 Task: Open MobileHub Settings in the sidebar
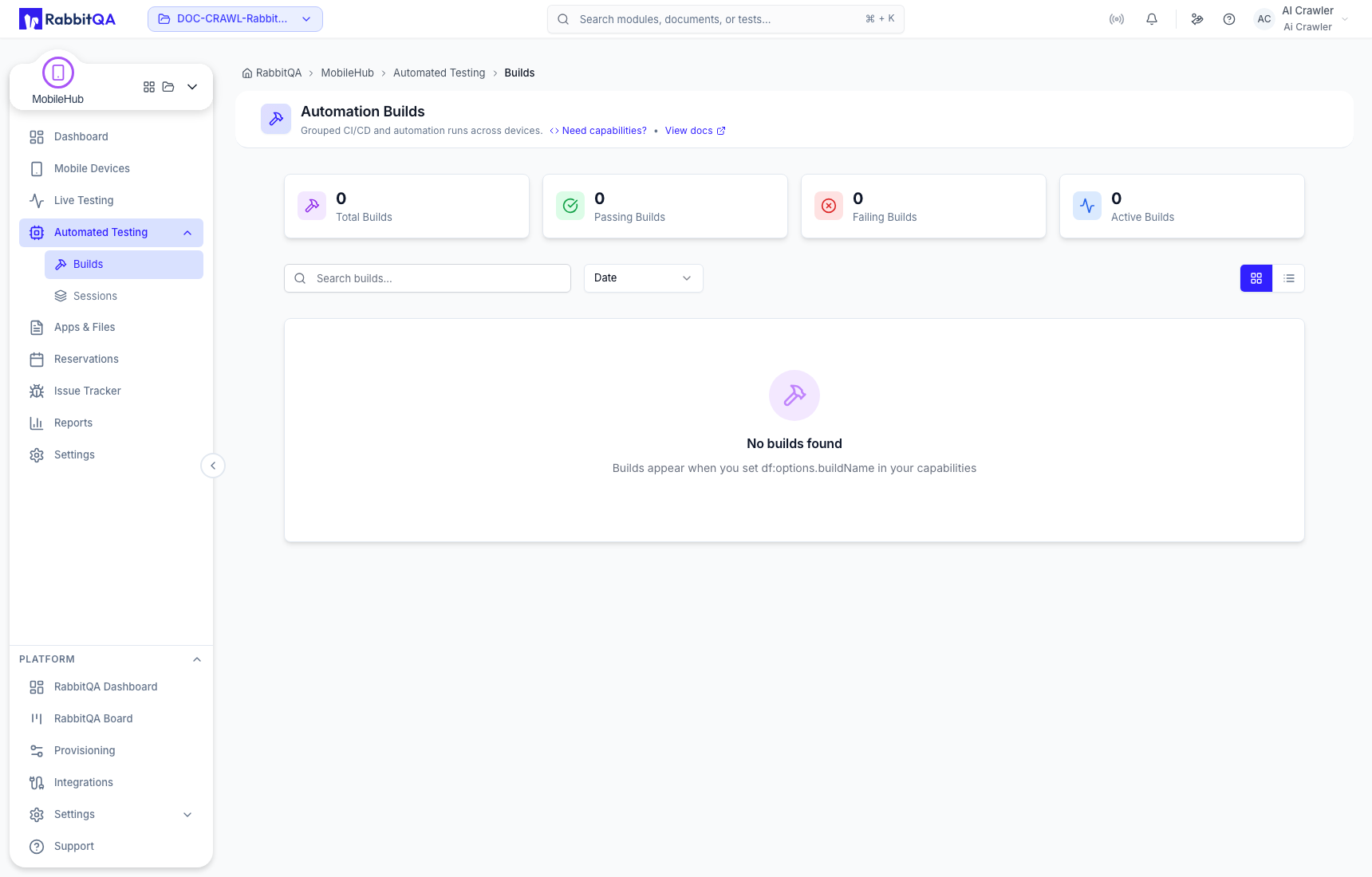111,455
